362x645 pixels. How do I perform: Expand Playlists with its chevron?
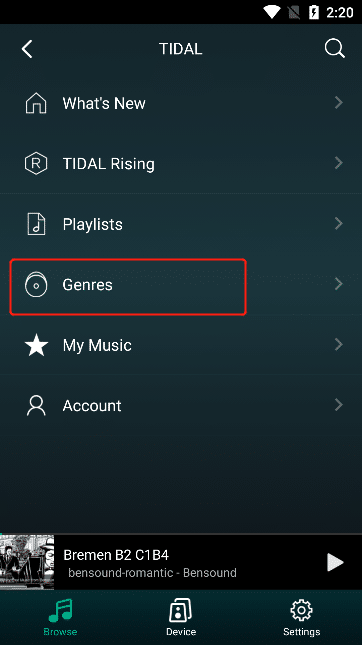click(339, 223)
